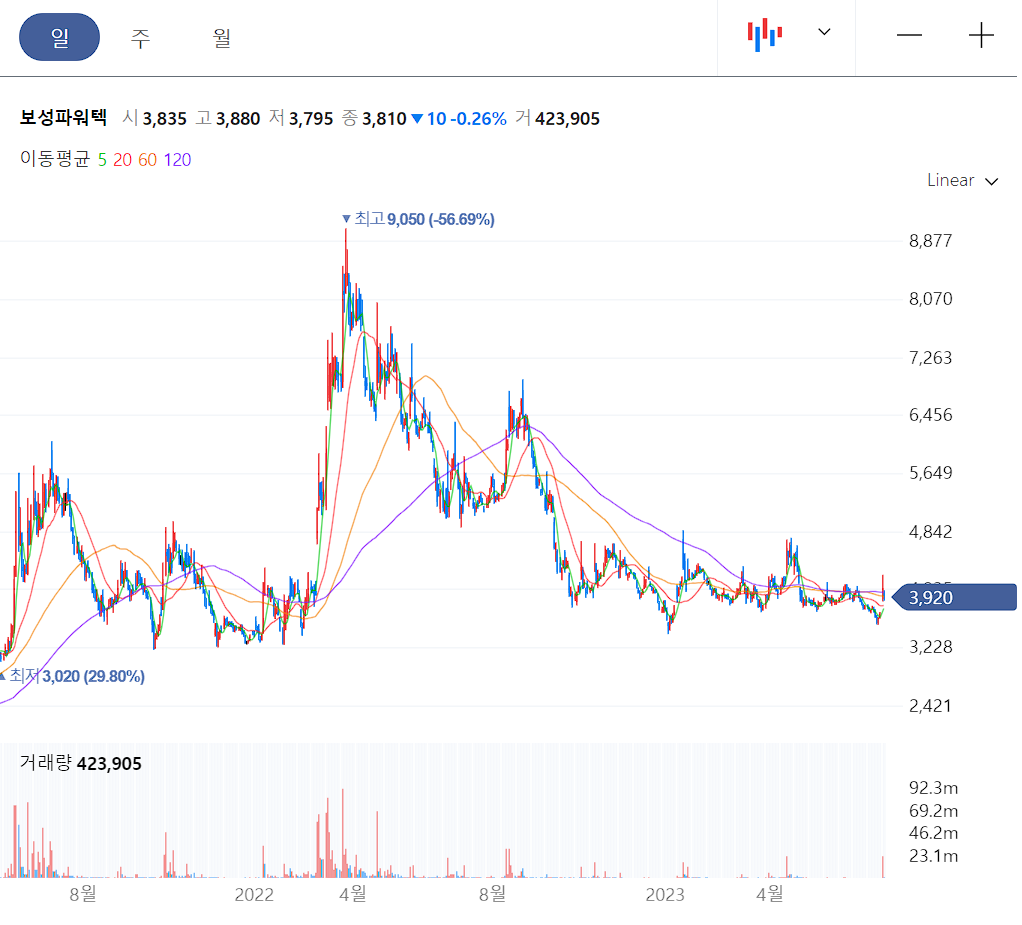
Task: Click the 92.3m volume axis label
Action: coord(933,788)
